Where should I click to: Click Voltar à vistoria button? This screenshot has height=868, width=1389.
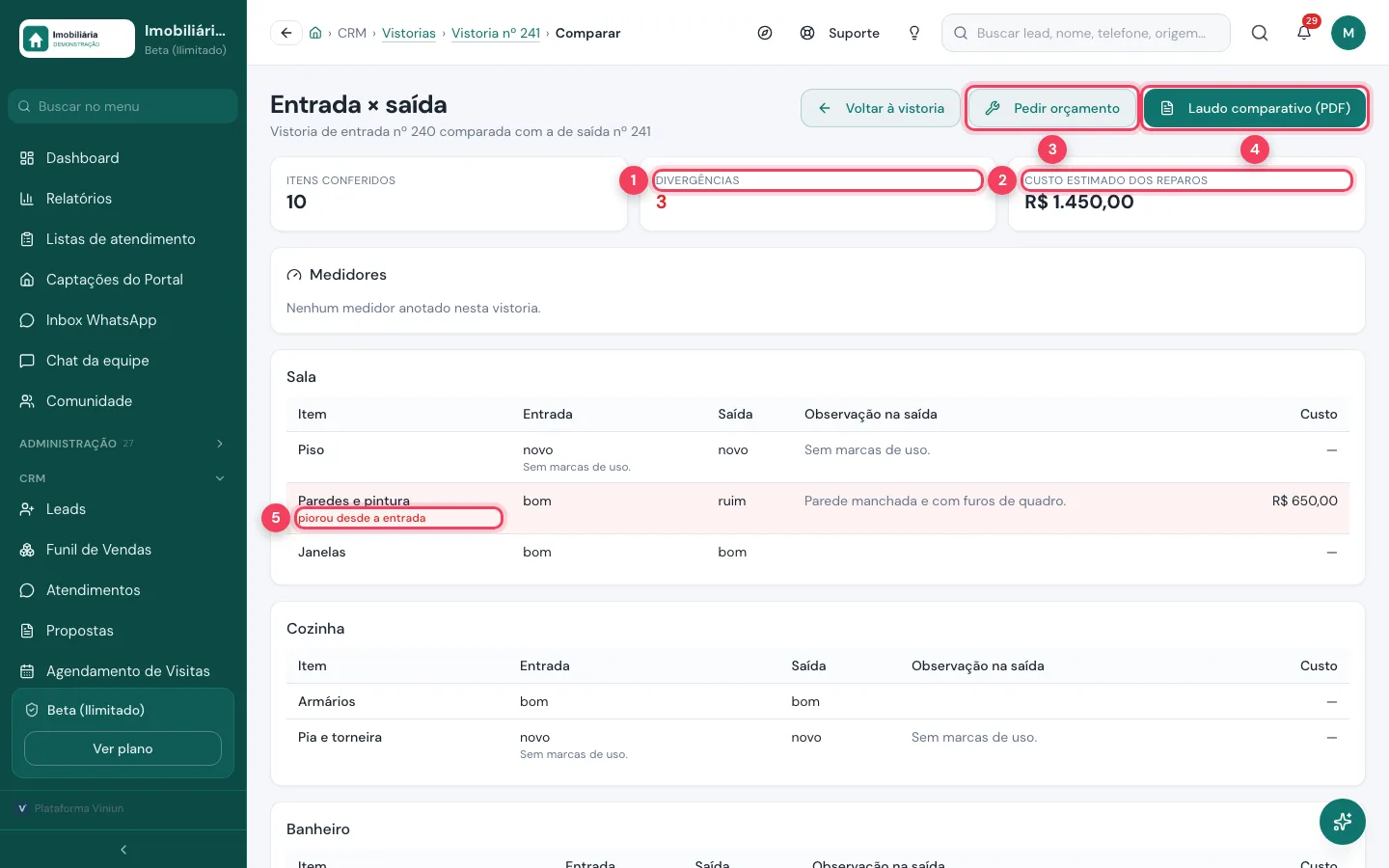(881, 108)
